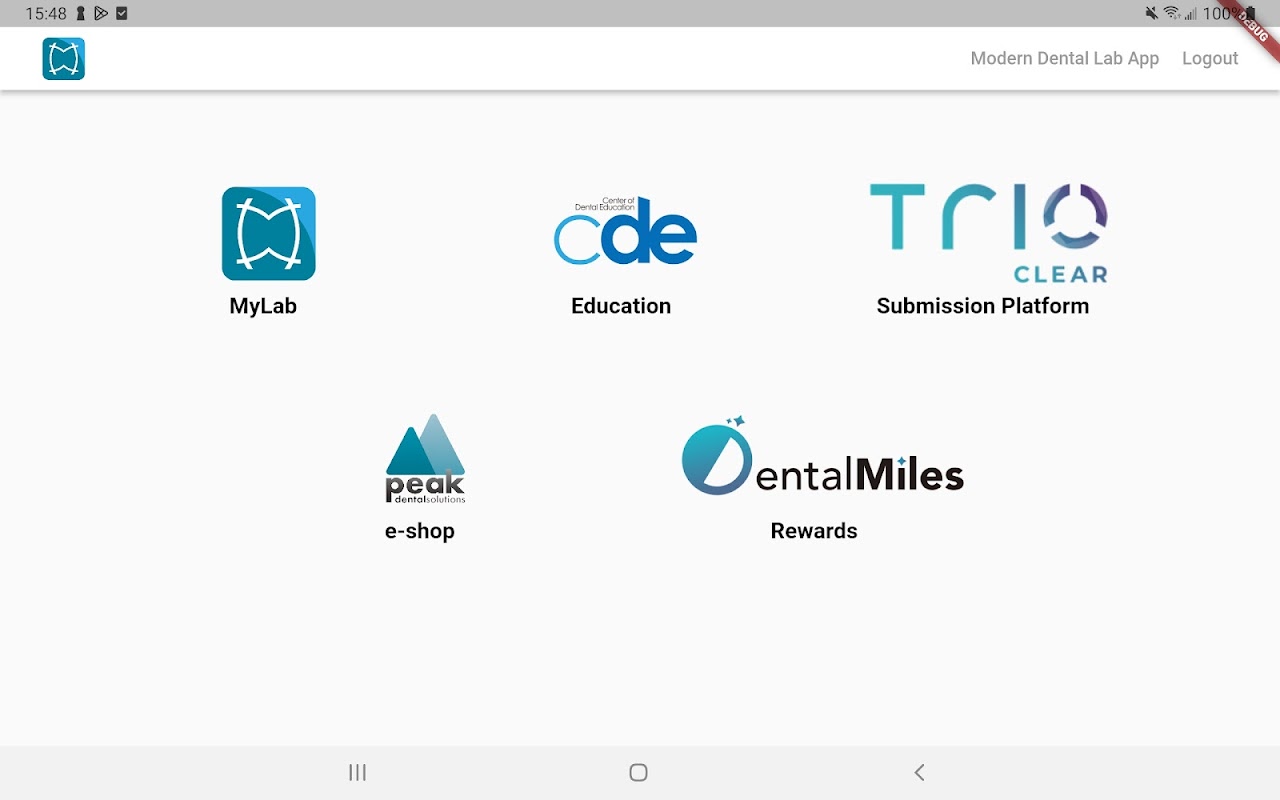Image resolution: width=1280 pixels, height=800 pixels.
Task: Tap the muted sound status icon
Action: [1152, 13]
